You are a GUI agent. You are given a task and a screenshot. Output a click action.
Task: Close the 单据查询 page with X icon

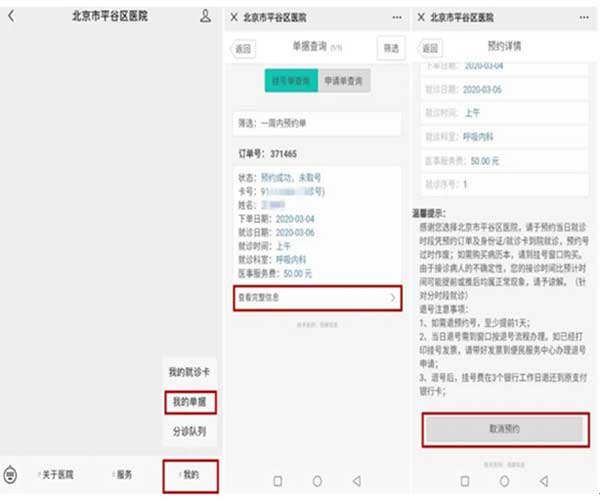pyautogui.click(x=233, y=18)
